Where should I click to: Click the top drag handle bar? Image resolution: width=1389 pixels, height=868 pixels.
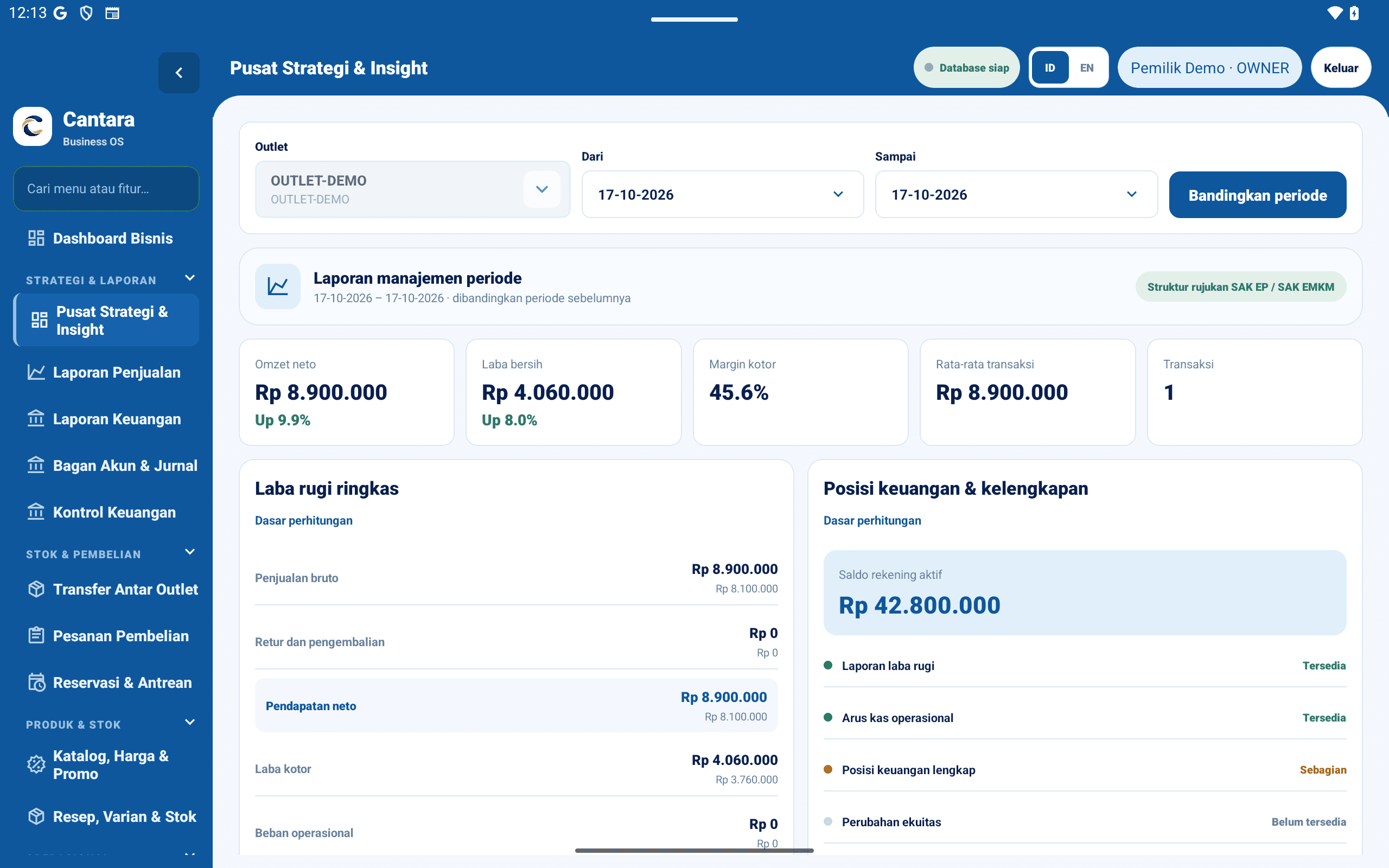[694, 20]
